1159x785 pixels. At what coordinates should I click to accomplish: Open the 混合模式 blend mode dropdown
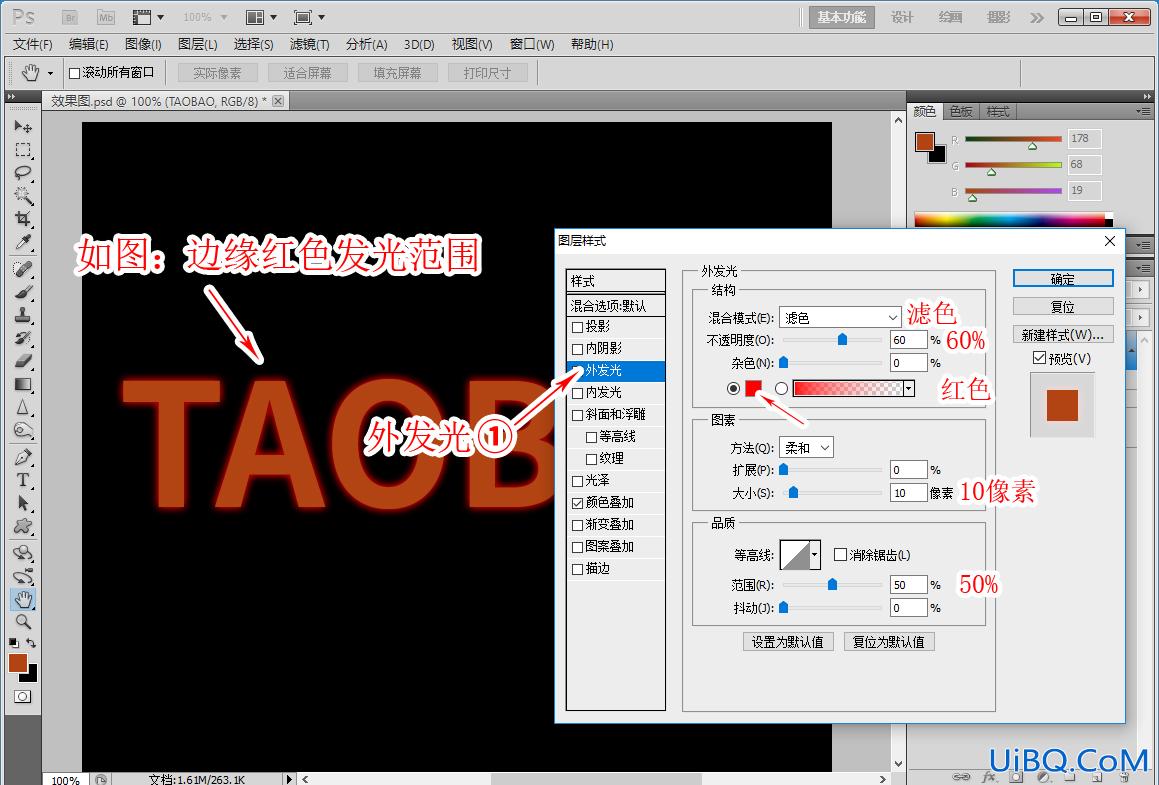point(840,318)
